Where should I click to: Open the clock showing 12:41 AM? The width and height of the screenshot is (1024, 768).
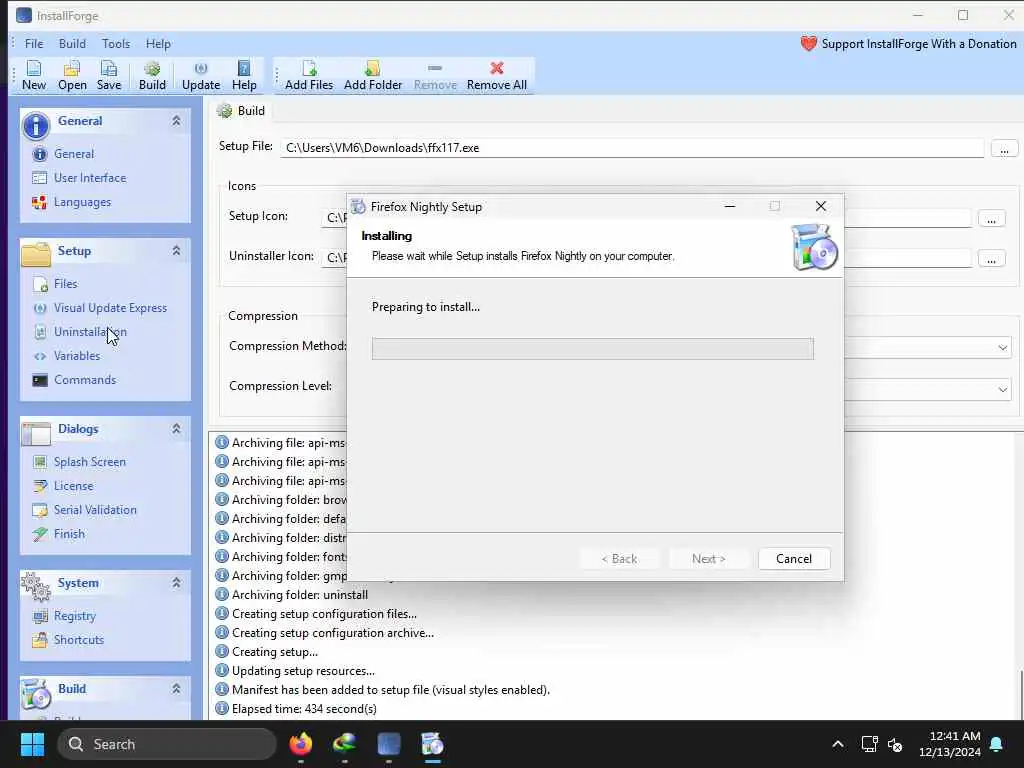pyautogui.click(x=950, y=744)
